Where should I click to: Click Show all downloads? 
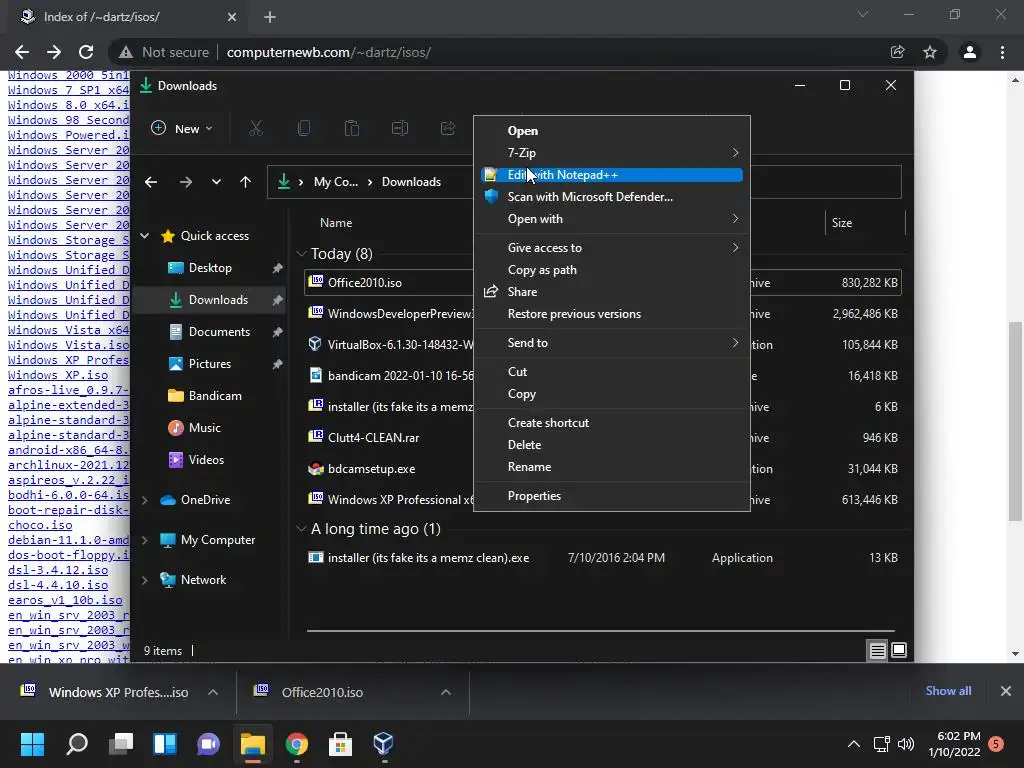tap(948, 691)
